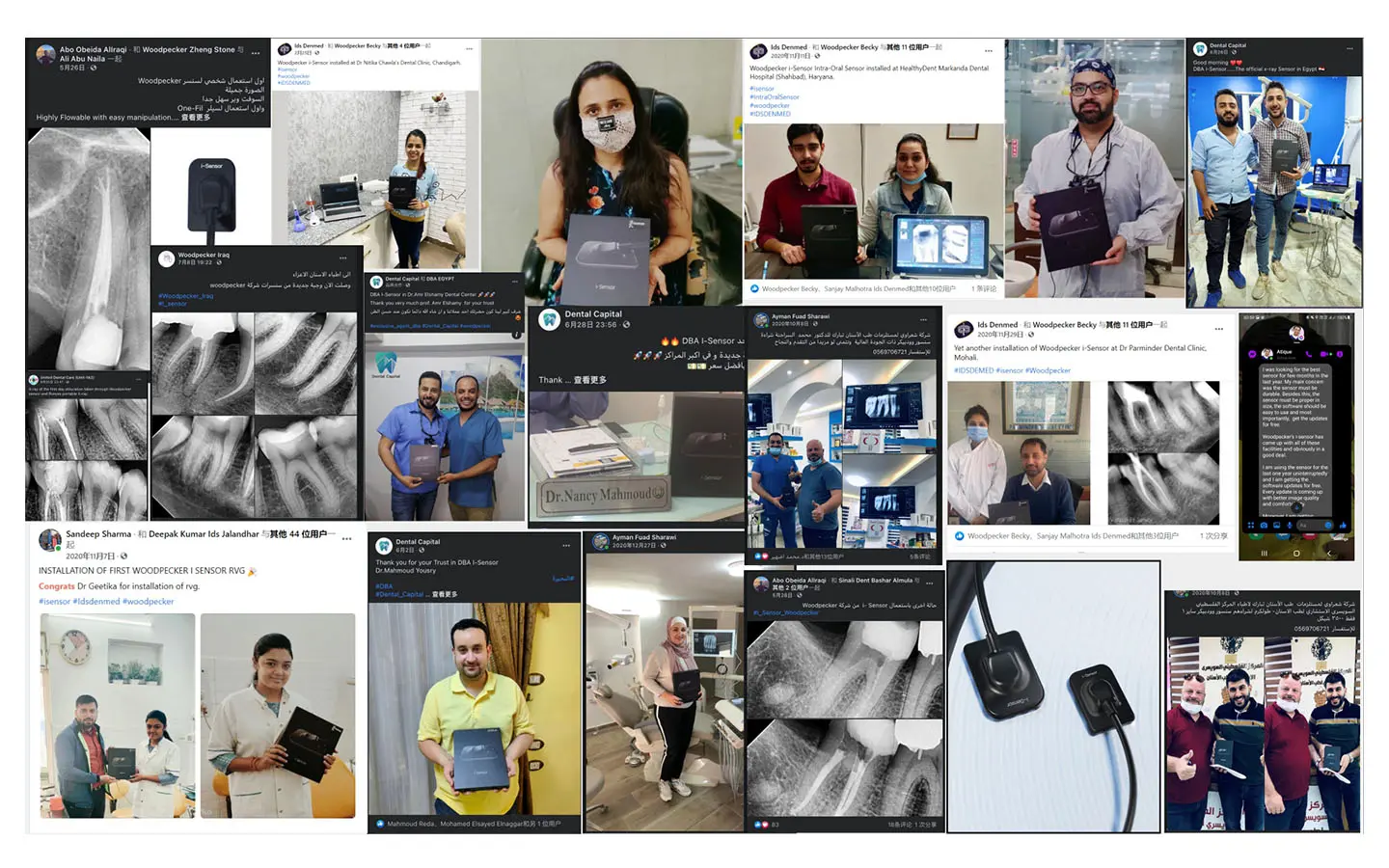Image resolution: width=1389 pixels, height=868 pixels.
Task: Open the more options menu on the Woodpecker Iraq post
Action: (x=342, y=258)
